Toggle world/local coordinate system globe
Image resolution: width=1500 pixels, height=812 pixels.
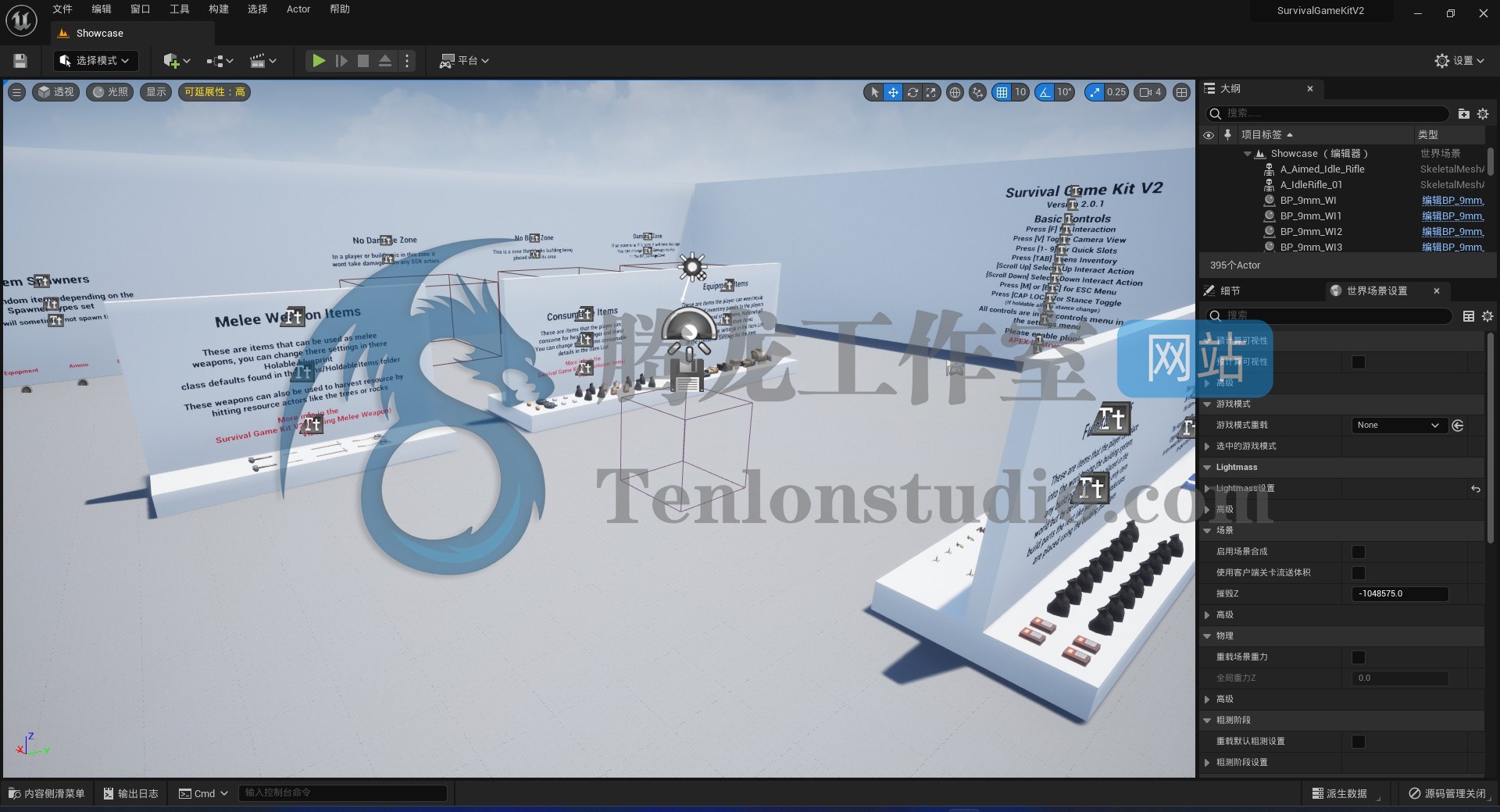pyautogui.click(x=955, y=92)
